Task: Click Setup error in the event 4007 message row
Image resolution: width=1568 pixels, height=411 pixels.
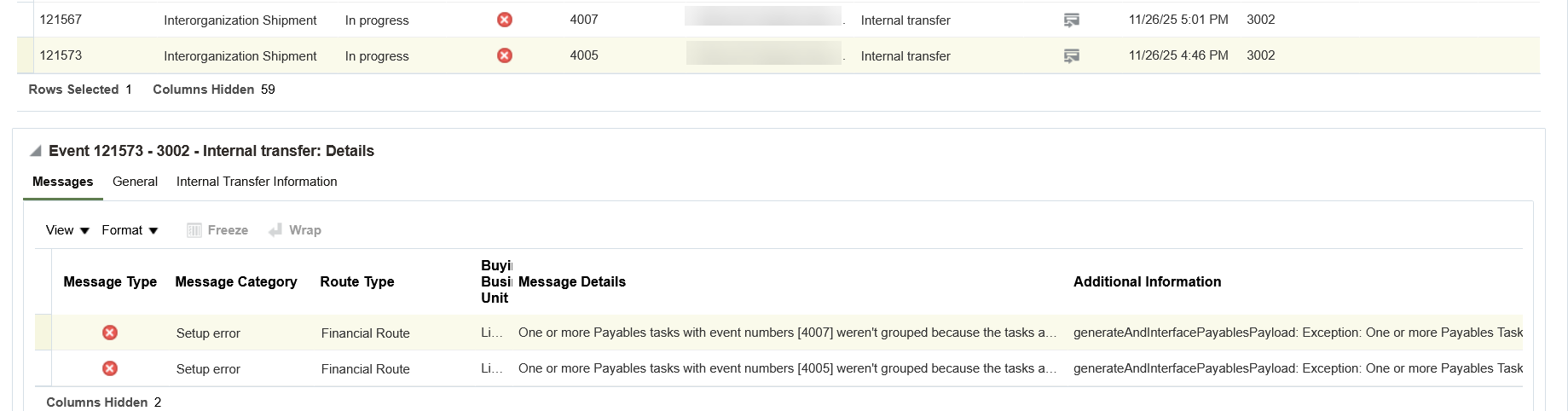Action: pyautogui.click(x=208, y=333)
